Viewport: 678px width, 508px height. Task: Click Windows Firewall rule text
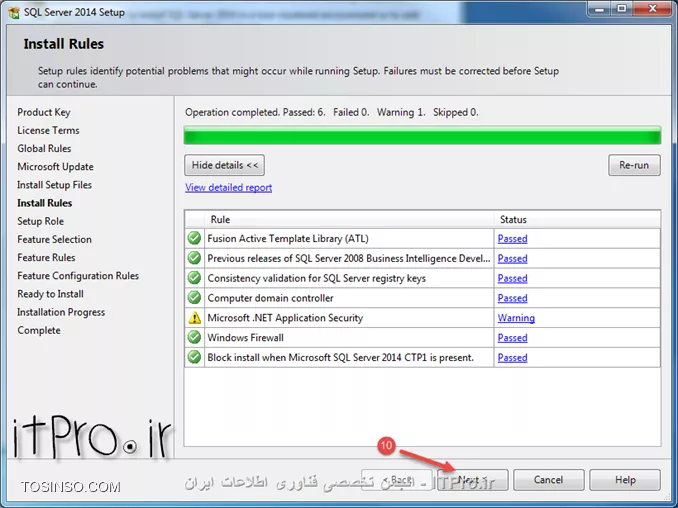tap(246, 338)
